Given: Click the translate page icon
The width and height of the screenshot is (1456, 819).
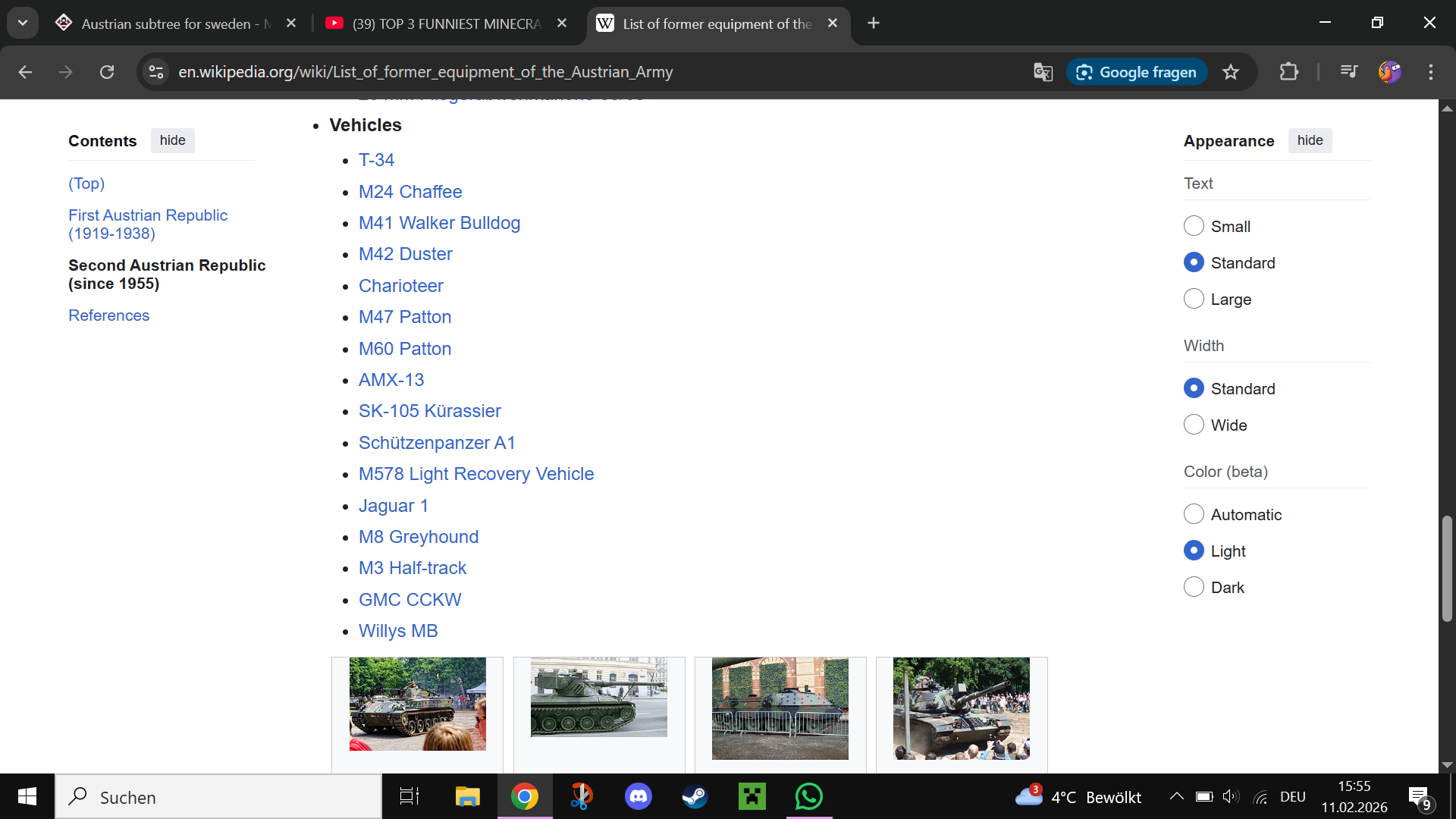Looking at the screenshot, I should pos(1043,72).
